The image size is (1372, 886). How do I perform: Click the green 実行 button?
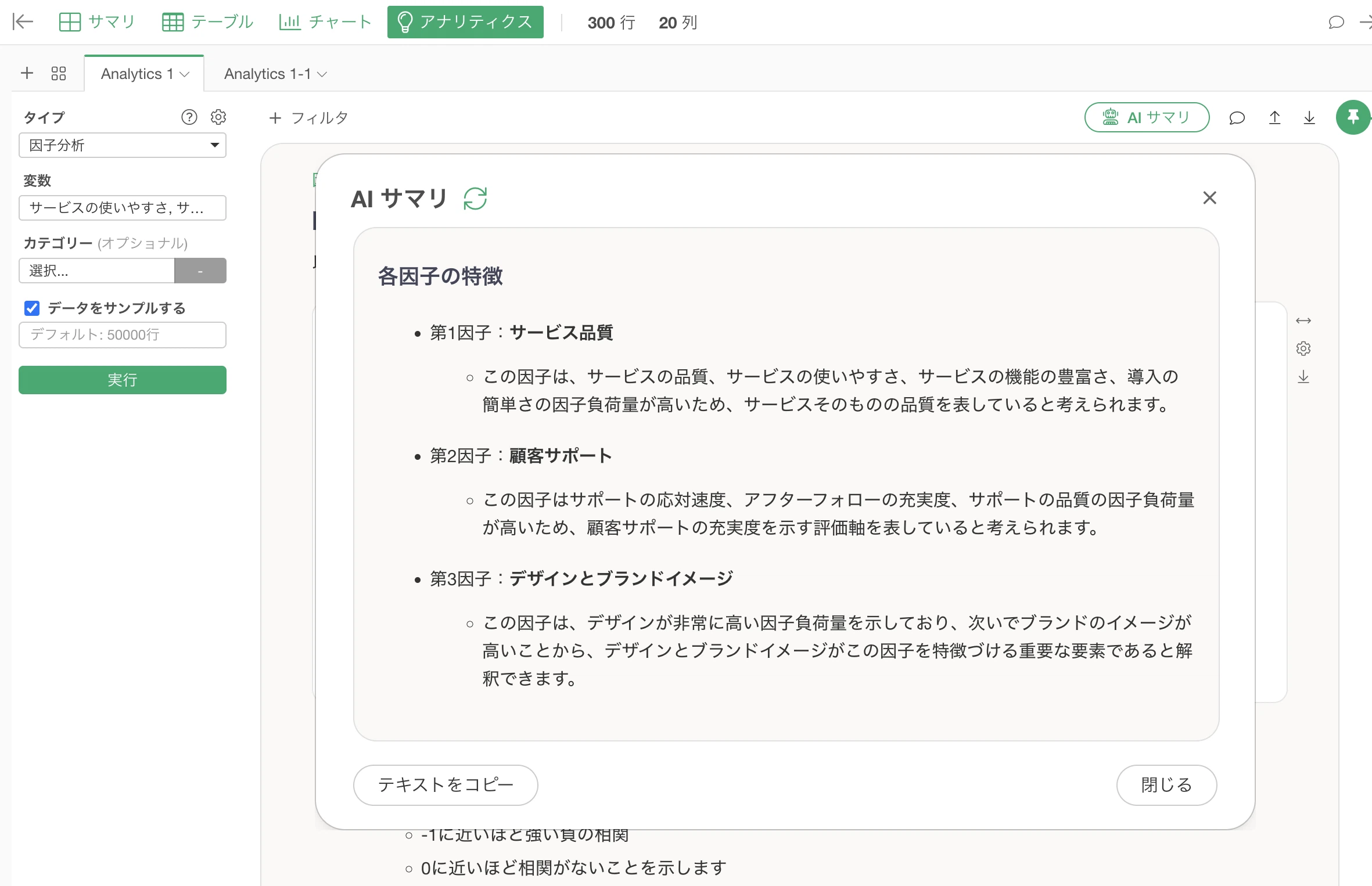[122, 380]
